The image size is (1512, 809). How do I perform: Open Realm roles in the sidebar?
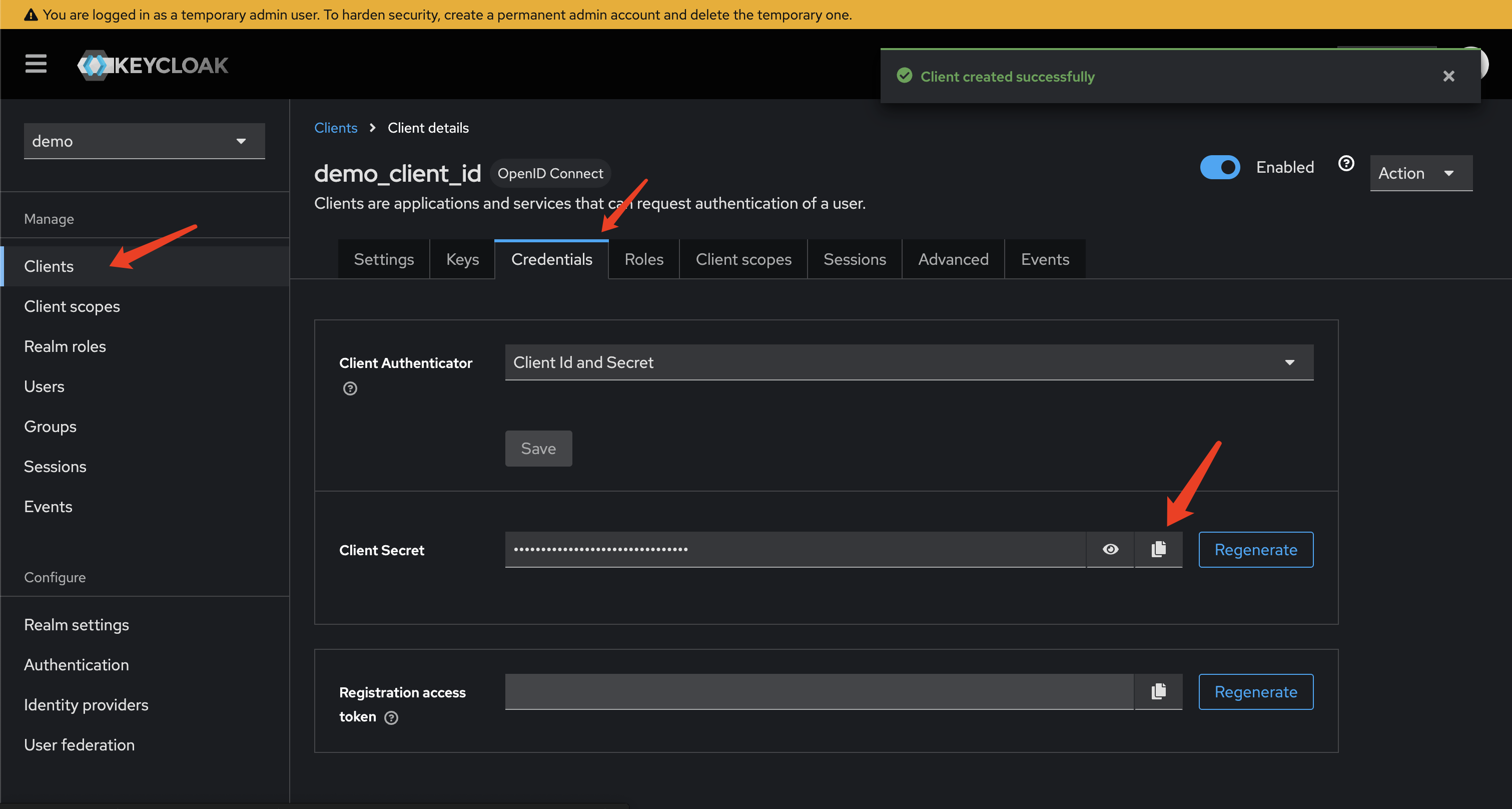[146, 346]
